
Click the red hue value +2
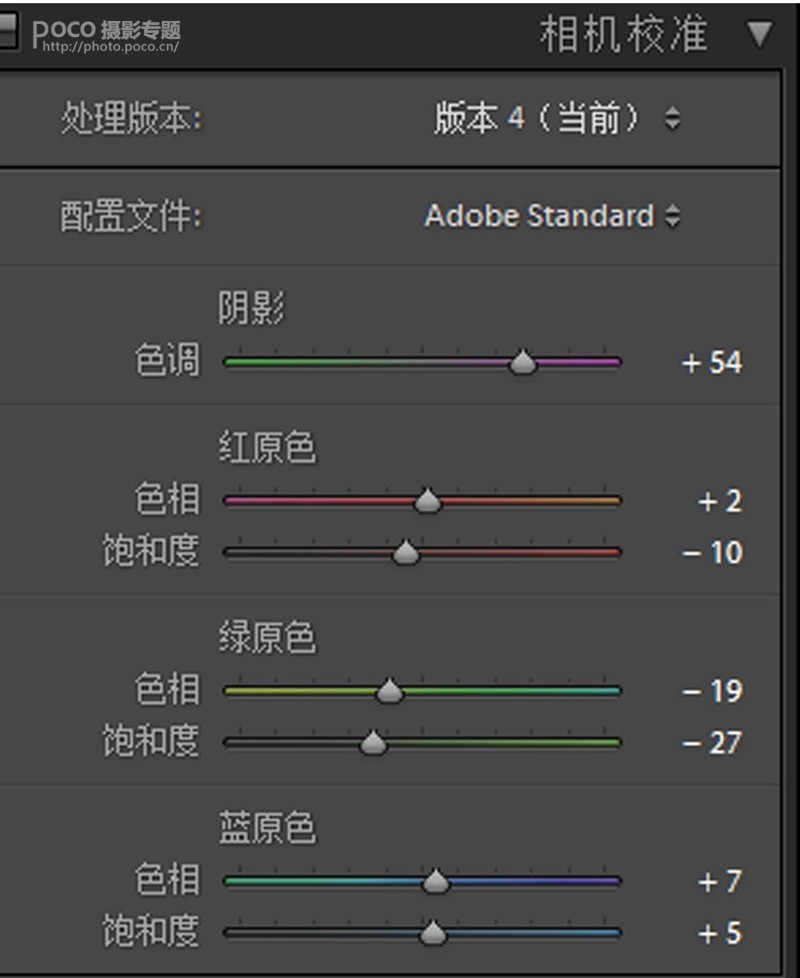click(x=720, y=501)
